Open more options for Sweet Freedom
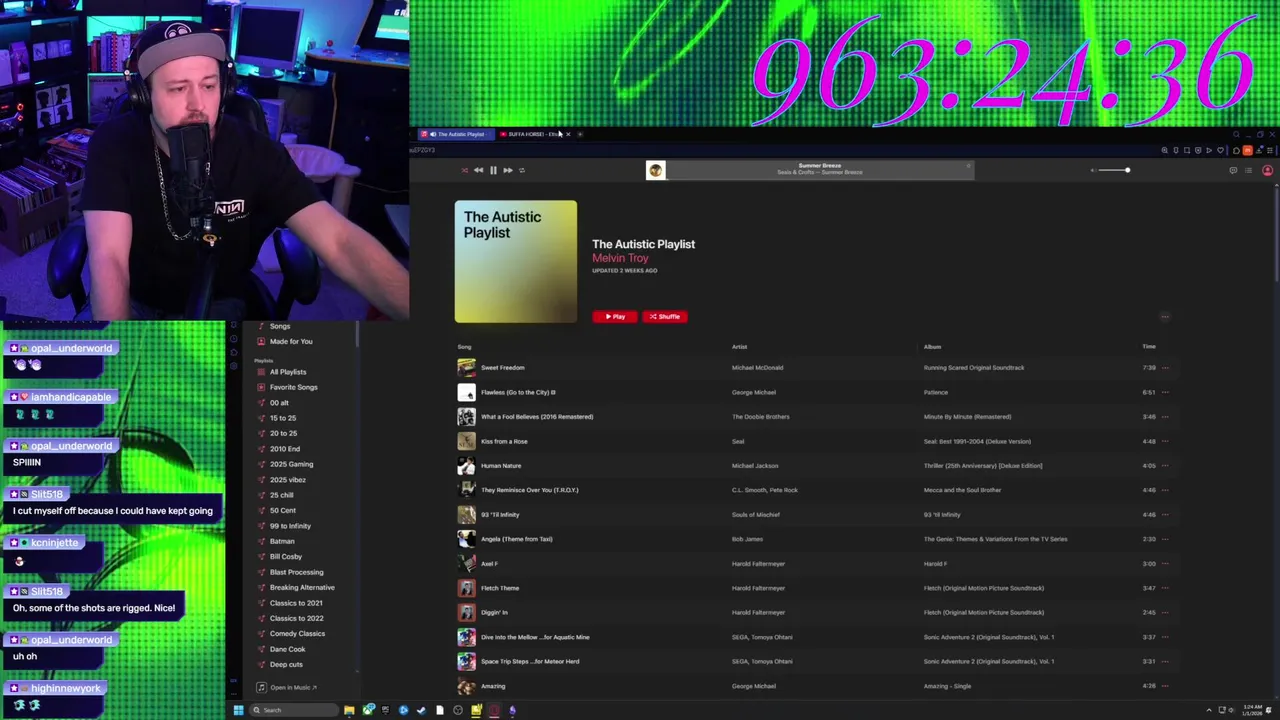The height and width of the screenshot is (720, 1280). pyautogui.click(x=1165, y=368)
